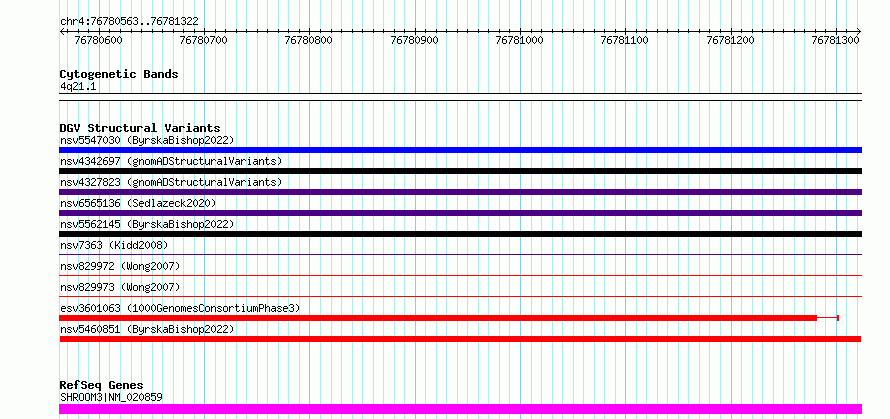Click the ruler's left arrow end
The width and height of the screenshot is (890, 419).
pos(62,31)
